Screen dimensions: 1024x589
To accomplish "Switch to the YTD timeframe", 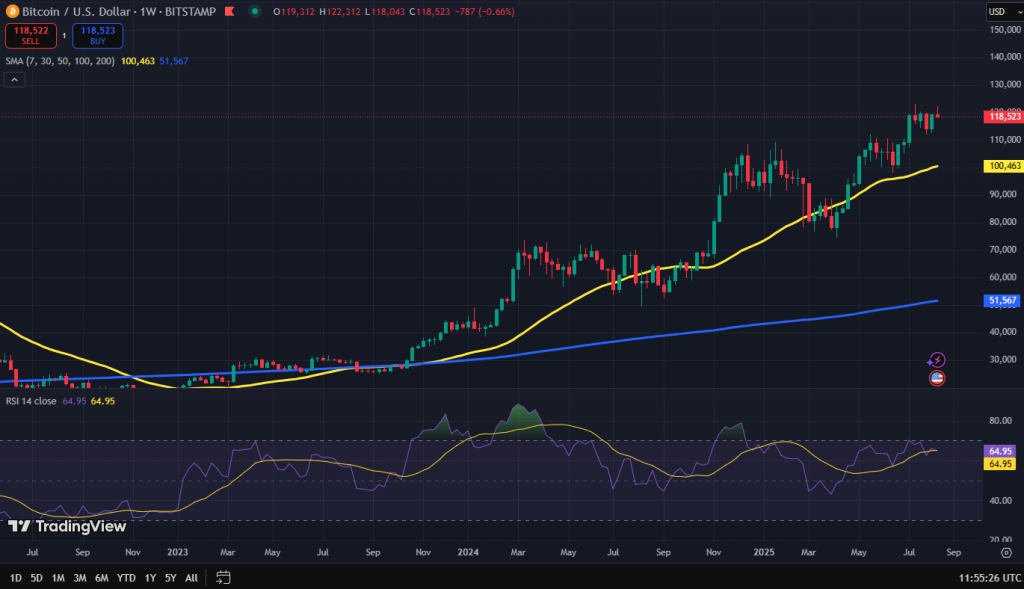I will pyautogui.click(x=126, y=577).
